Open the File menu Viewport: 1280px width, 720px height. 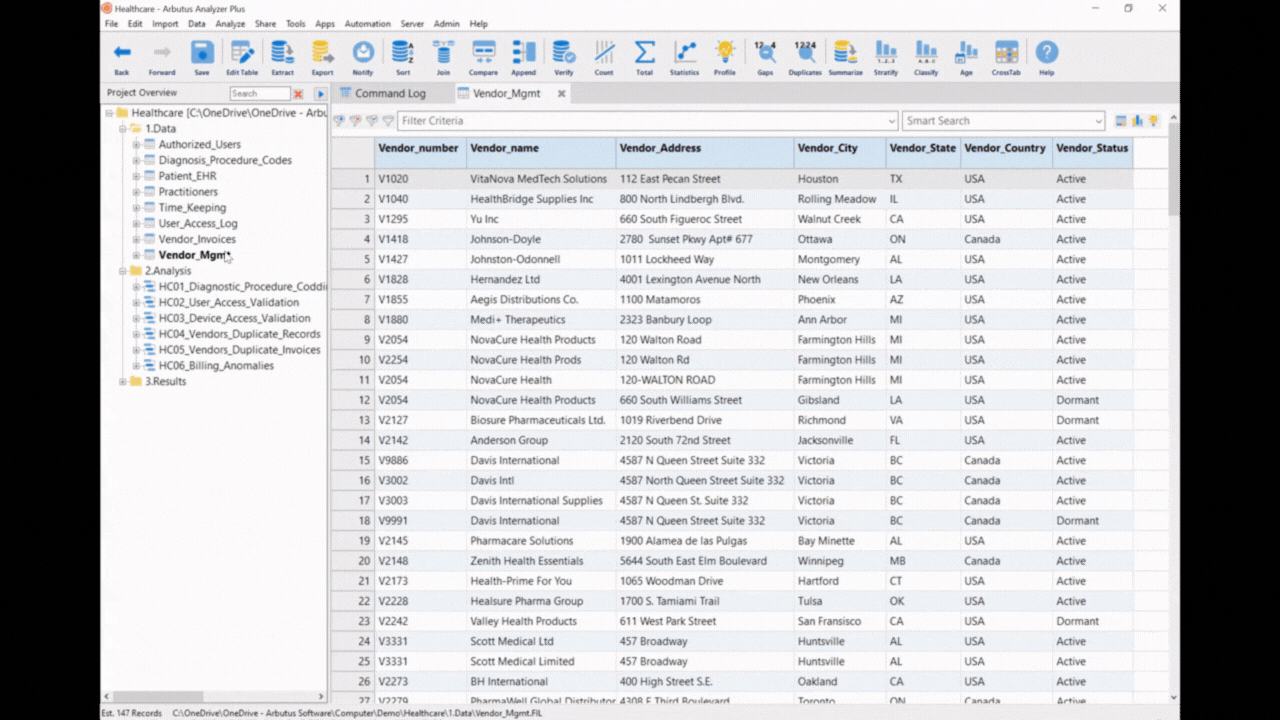point(111,23)
